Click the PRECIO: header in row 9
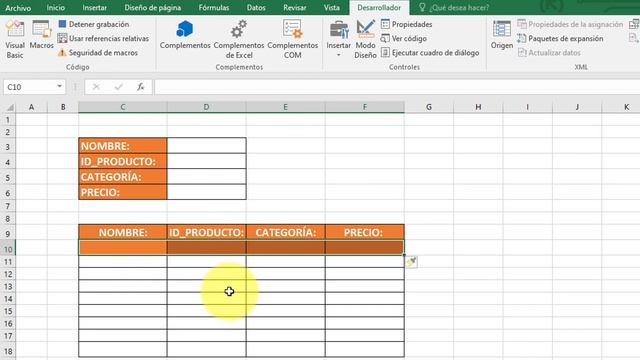Image resolution: width=640 pixels, height=360 pixels. coord(364,233)
